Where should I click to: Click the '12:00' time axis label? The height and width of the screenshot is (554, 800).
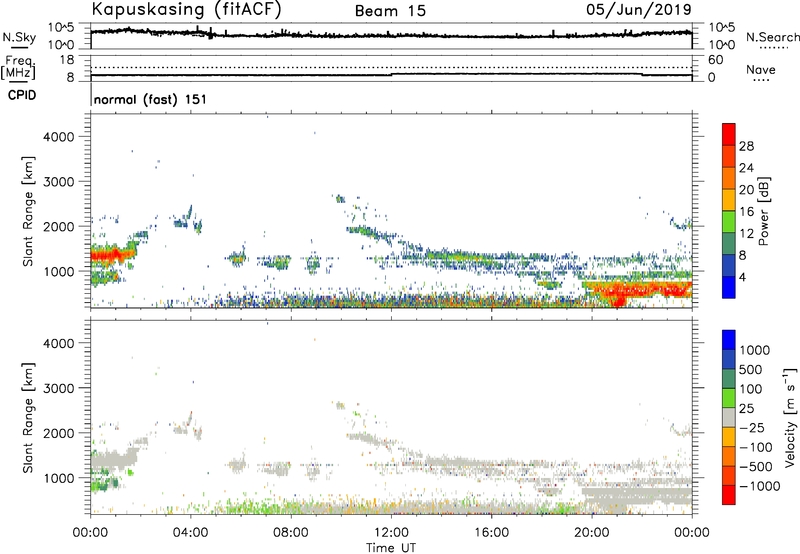(391, 533)
